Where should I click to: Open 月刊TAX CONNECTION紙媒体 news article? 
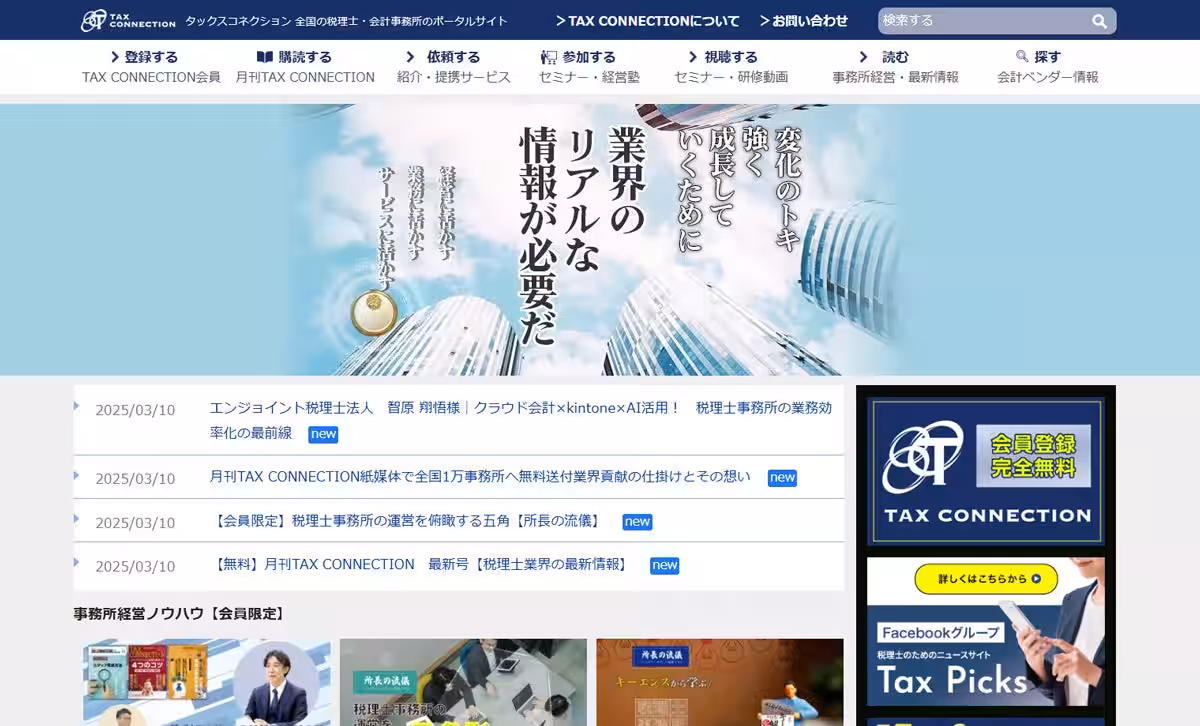[x=480, y=477]
